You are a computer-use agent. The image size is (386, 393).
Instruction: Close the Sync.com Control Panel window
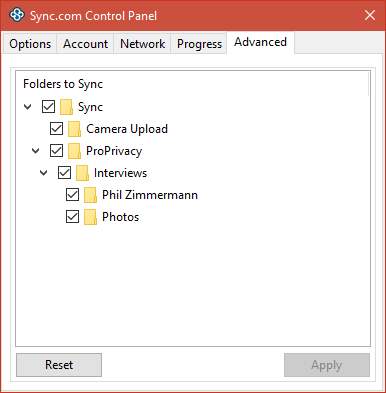(x=370, y=15)
